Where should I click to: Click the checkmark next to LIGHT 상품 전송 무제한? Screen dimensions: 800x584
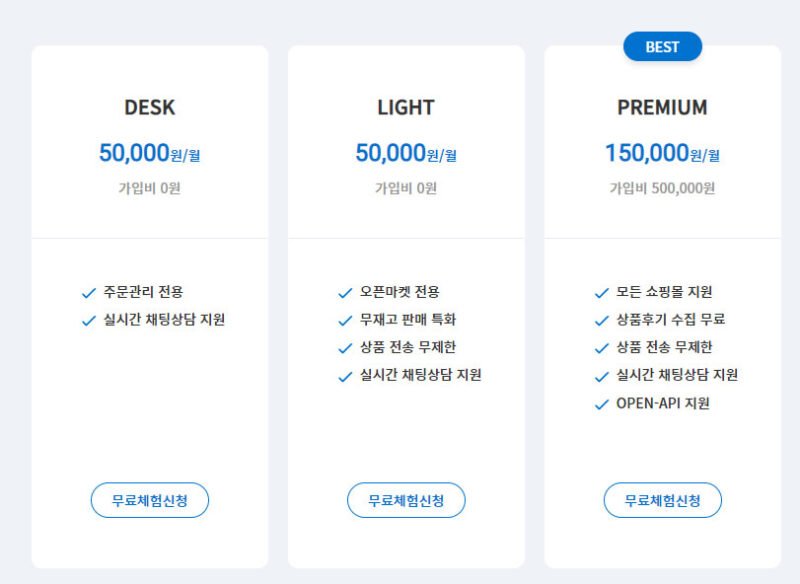point(345,349)
